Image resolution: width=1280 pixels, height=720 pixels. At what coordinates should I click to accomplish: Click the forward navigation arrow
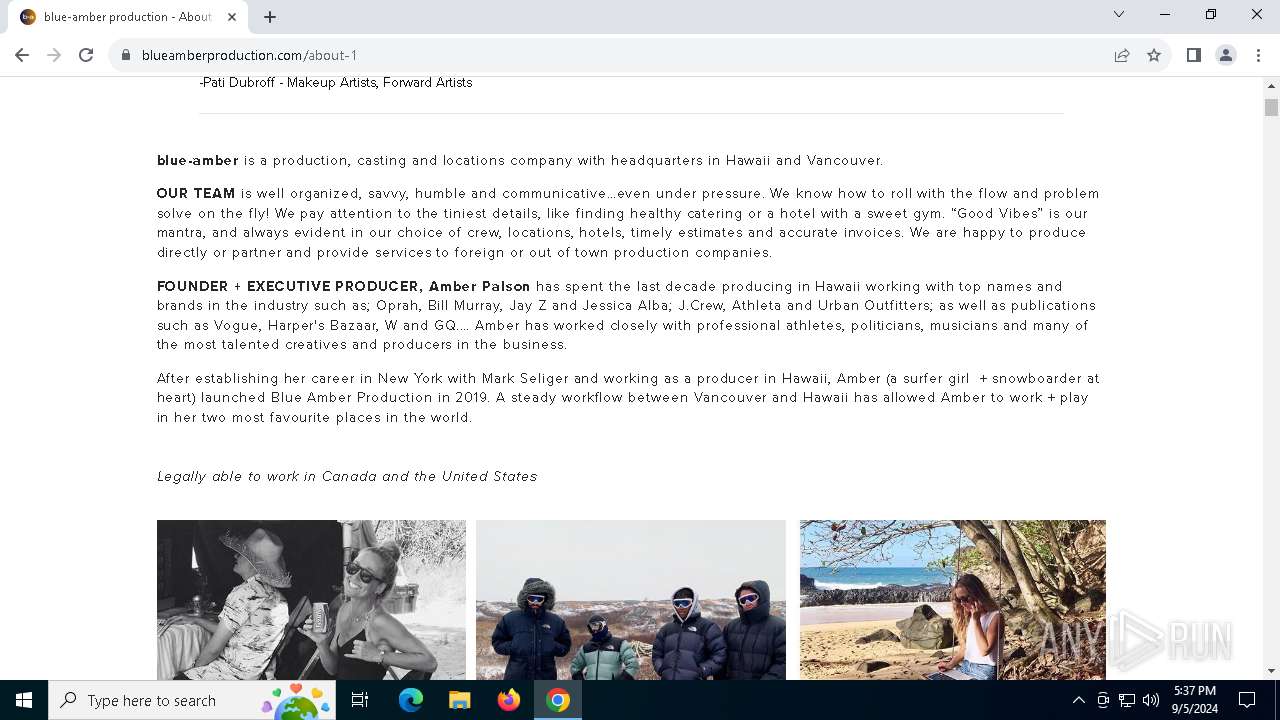point(54,55)
